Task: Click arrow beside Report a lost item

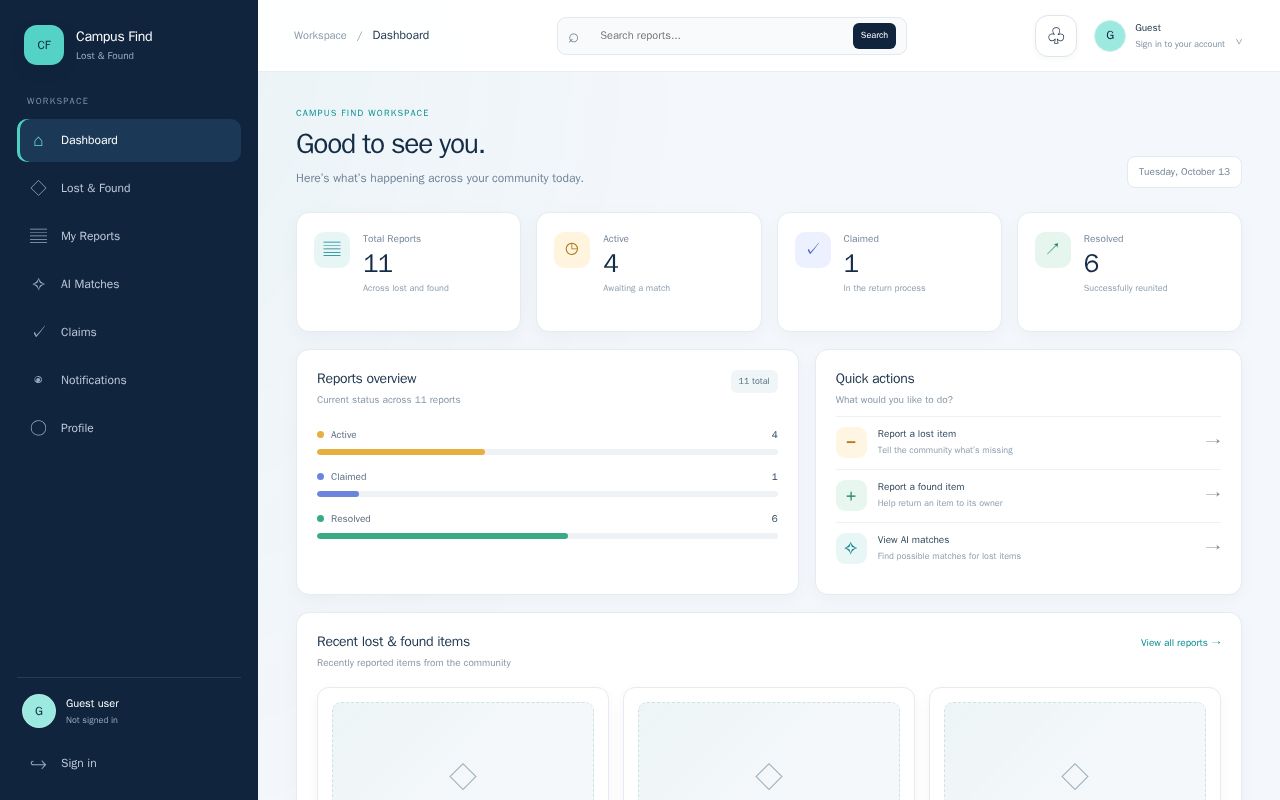Action: point(1213,441)
